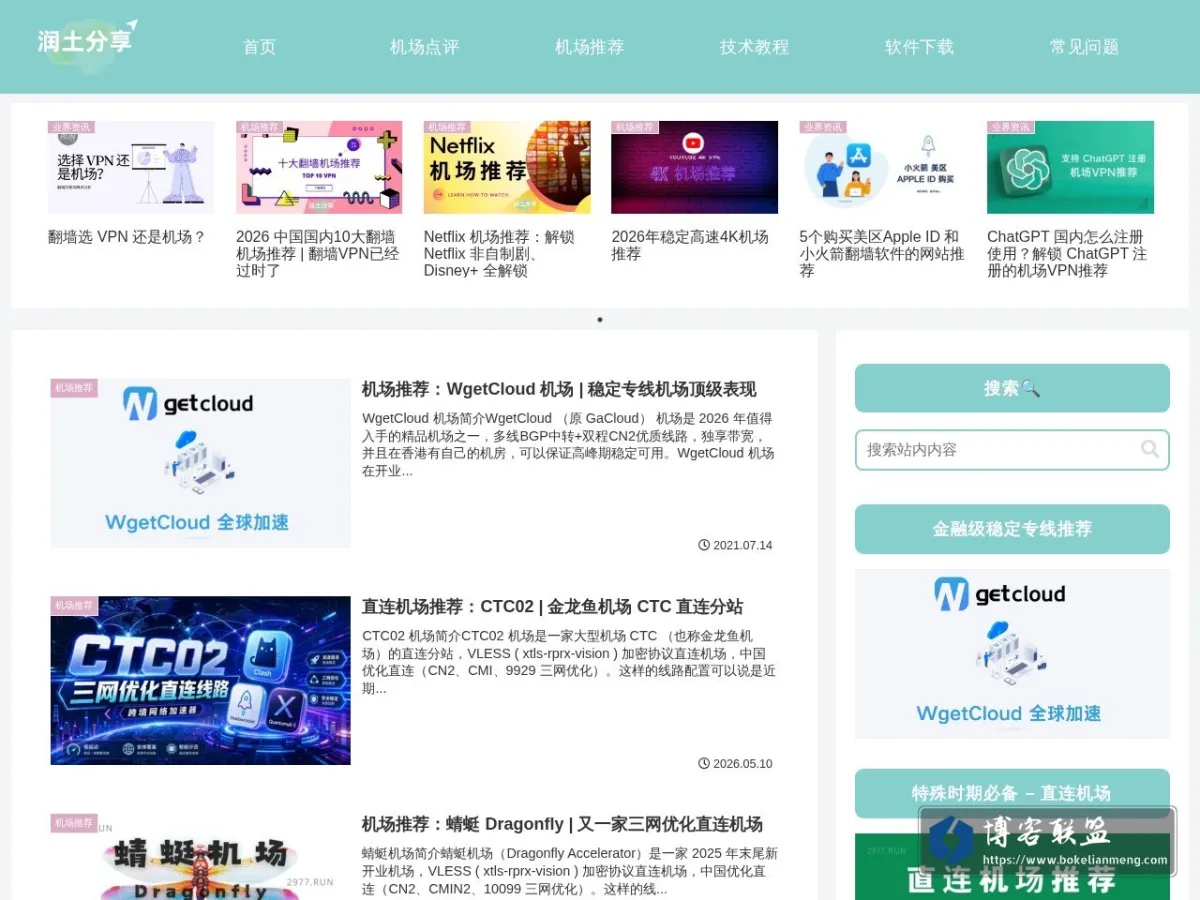Open the CTC02 三网优化直连线路 thumbnail
Screen dimensions: 1200x900
[x=200, y=681]
